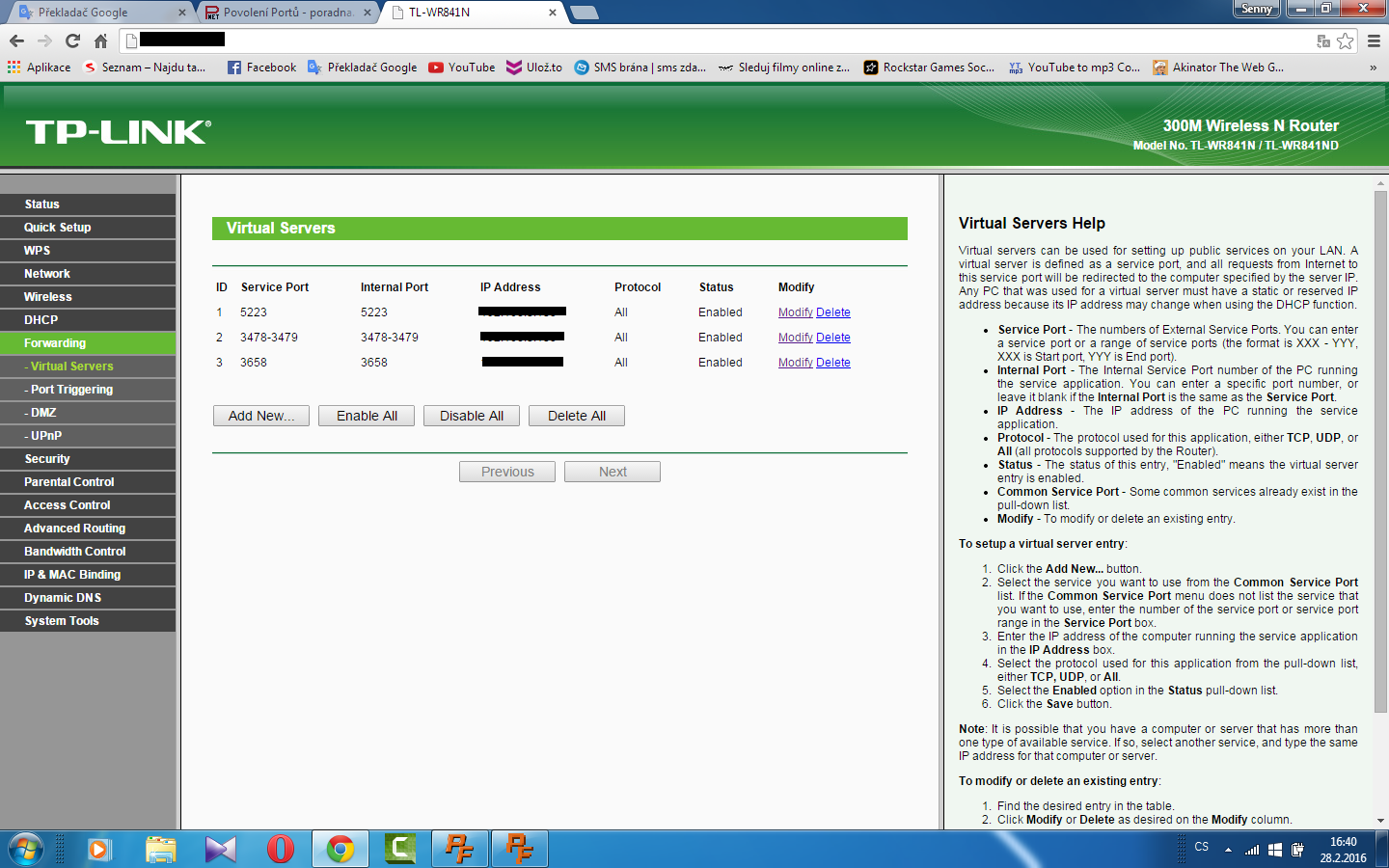Open the YouTube to mp3 bookmark
Viewport: 1389px width, 868px height.
pyautogui.click(x=1074, y=68)
